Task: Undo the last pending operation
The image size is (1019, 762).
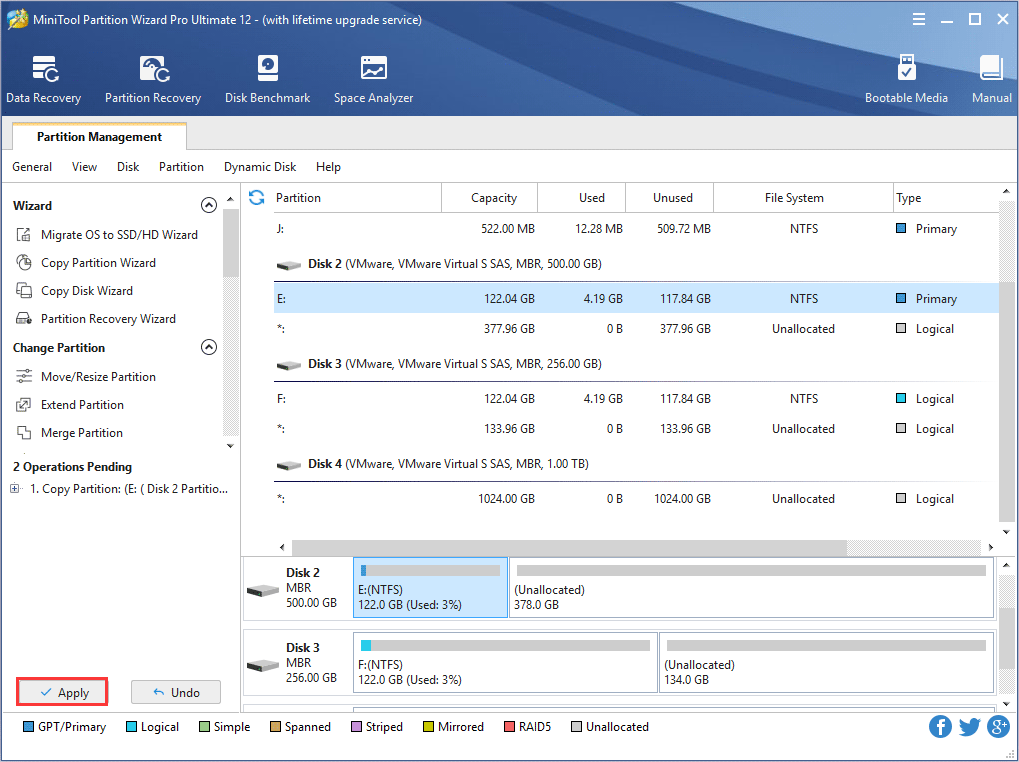Action: click(175, 692)
